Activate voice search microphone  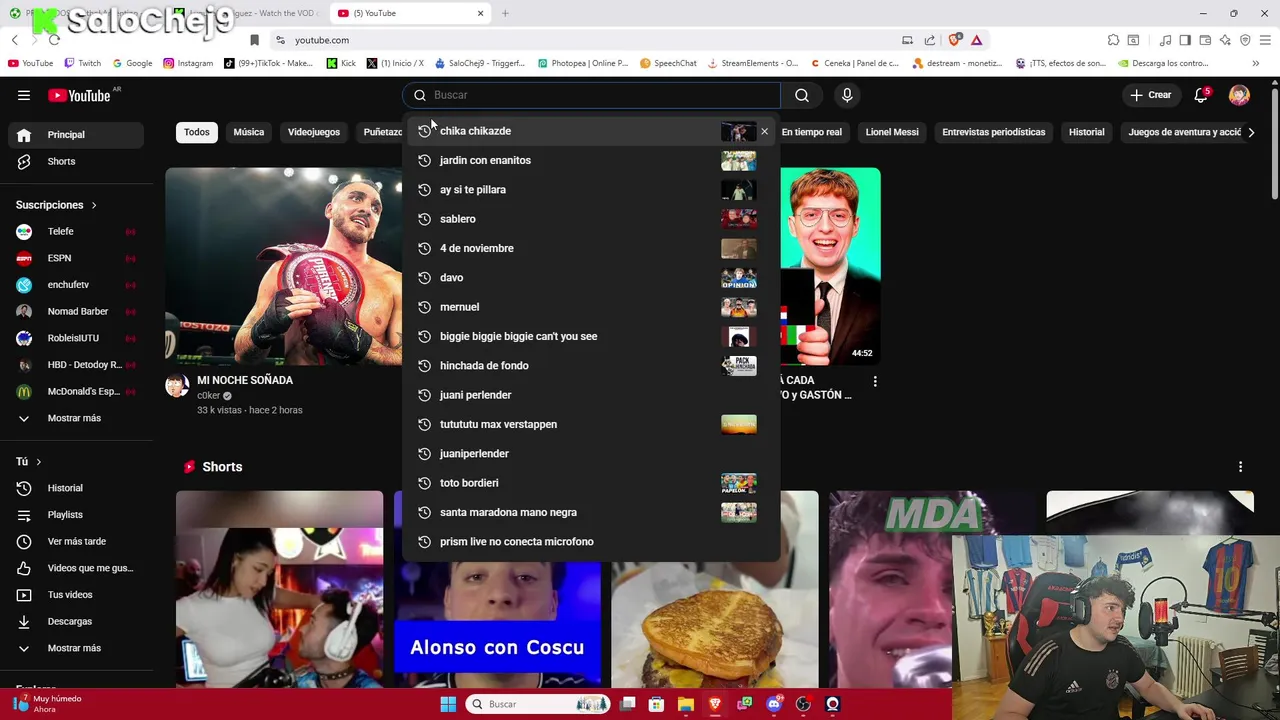pos(847,95)
